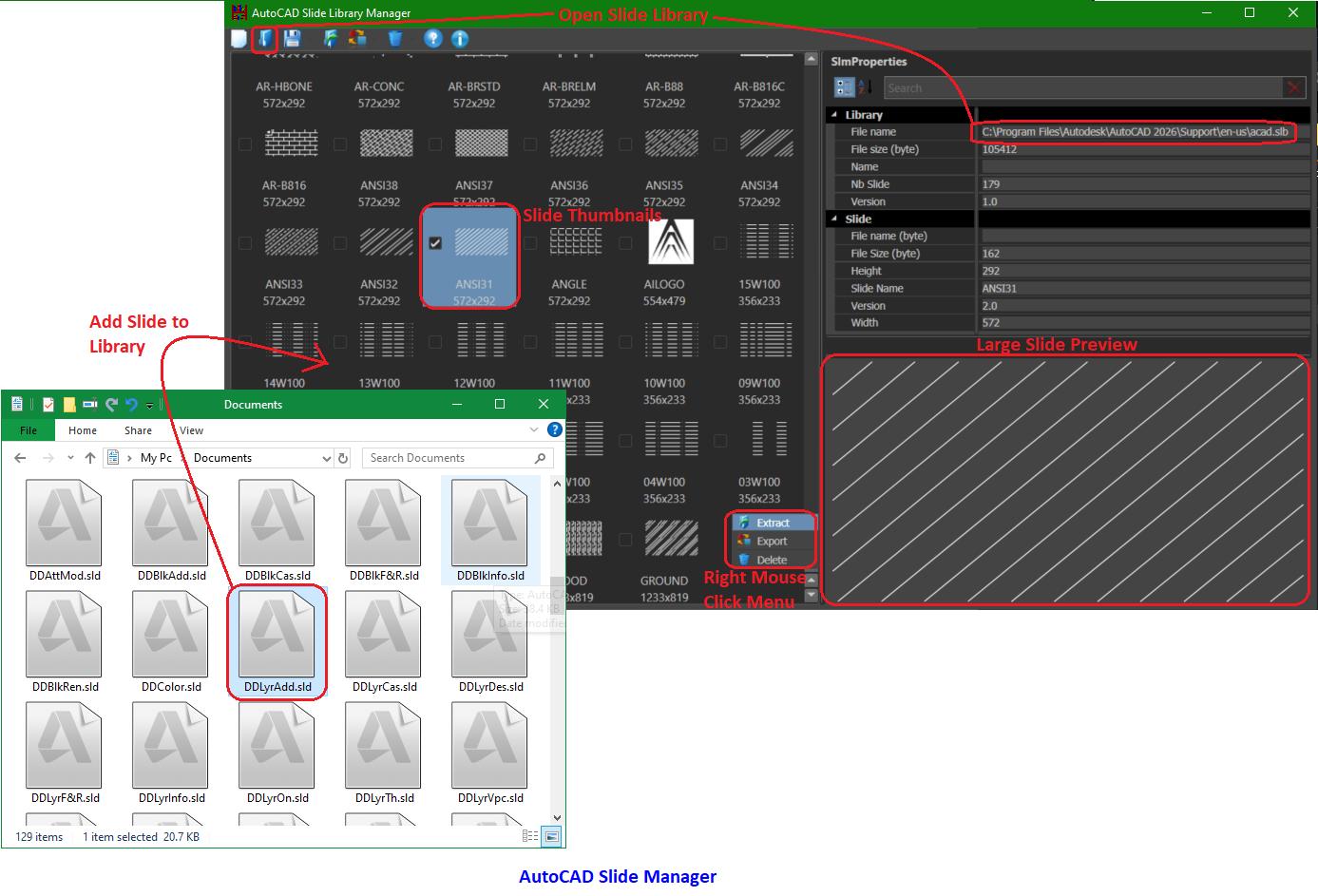
Task: Refresh the Documents folder view
Action: [x=343, y=458]
